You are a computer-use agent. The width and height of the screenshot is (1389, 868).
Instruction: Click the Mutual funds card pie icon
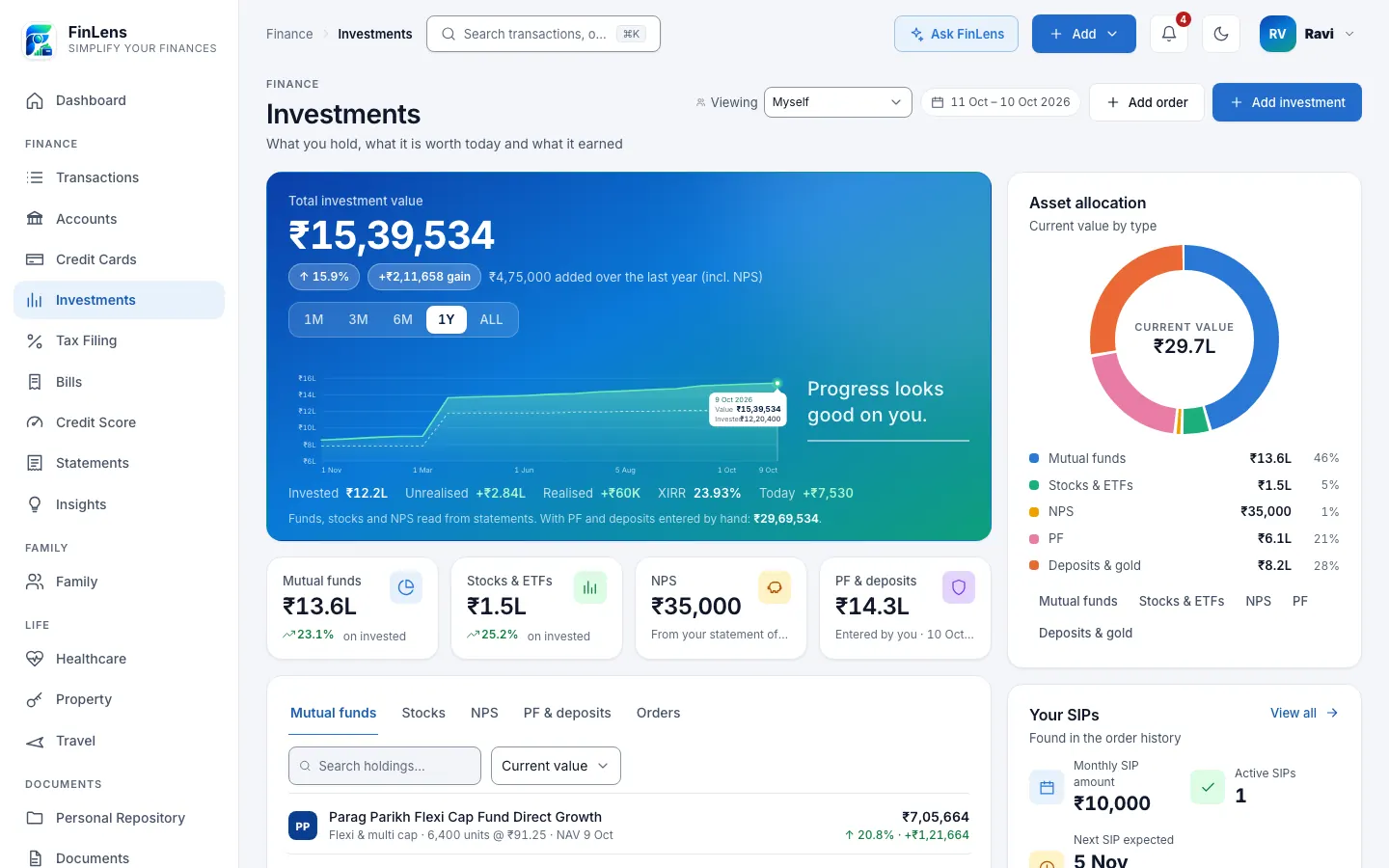406,587
